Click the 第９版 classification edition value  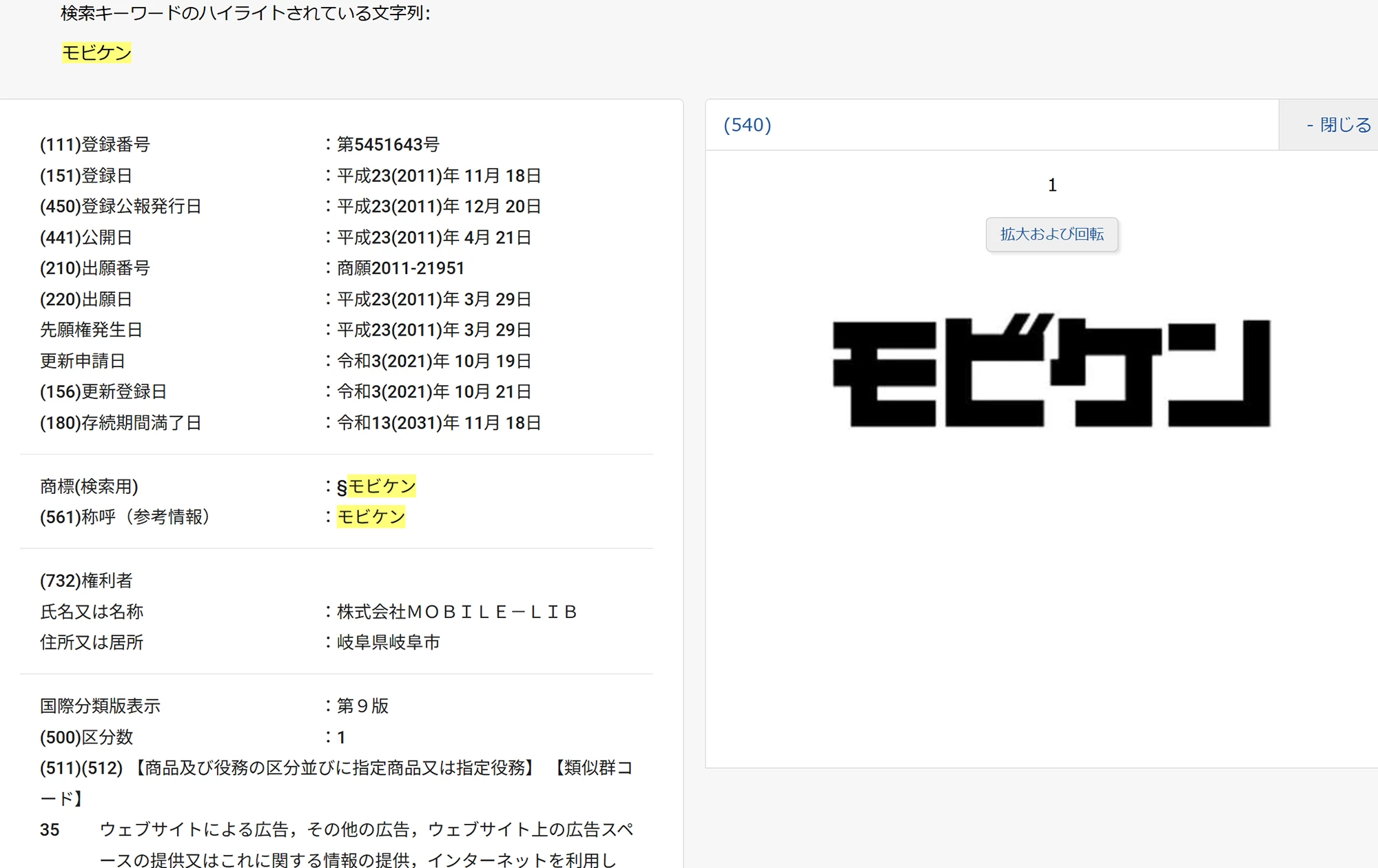pos(362,706)
